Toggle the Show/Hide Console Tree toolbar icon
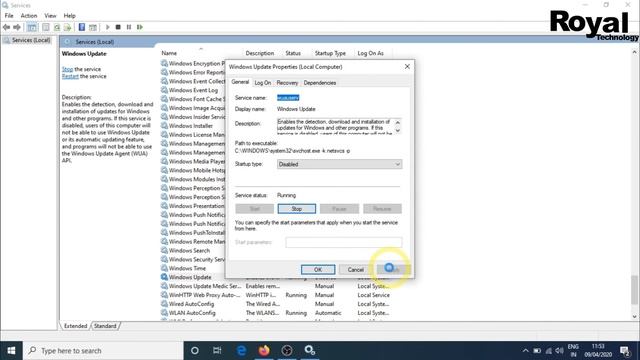Viewport: 640px width, 360px height. [31, 27]
